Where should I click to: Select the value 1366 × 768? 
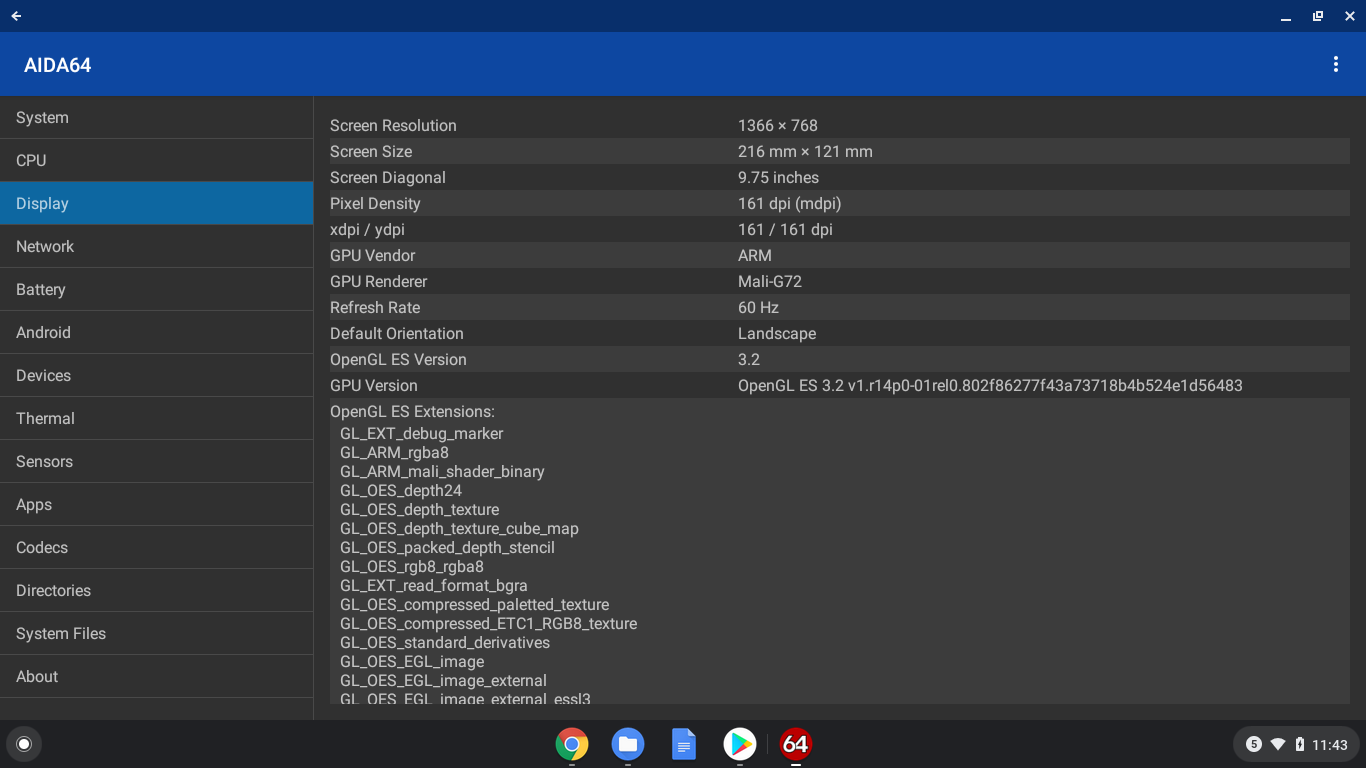(778, 125)
